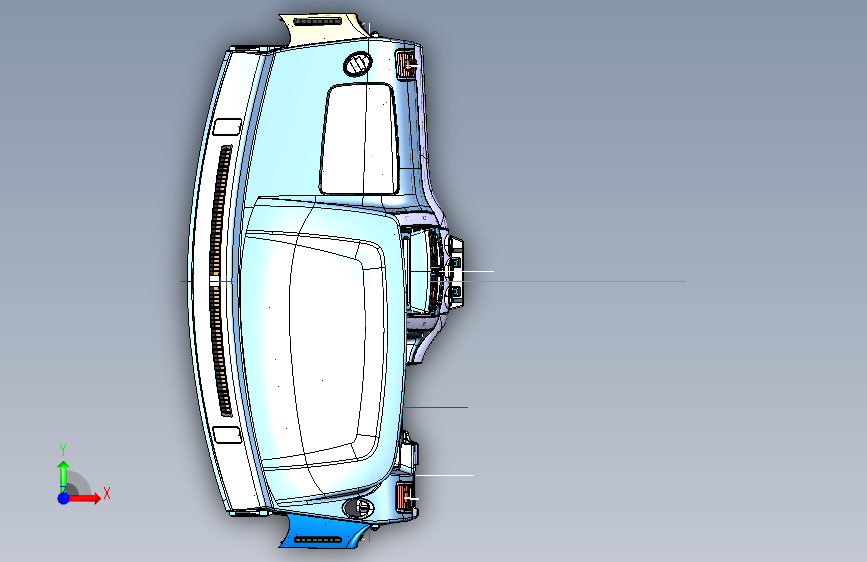The height and width of the screenshot is (562, 867).
Task: Click the red X axis arrow of triad
Action: point(83,498)
